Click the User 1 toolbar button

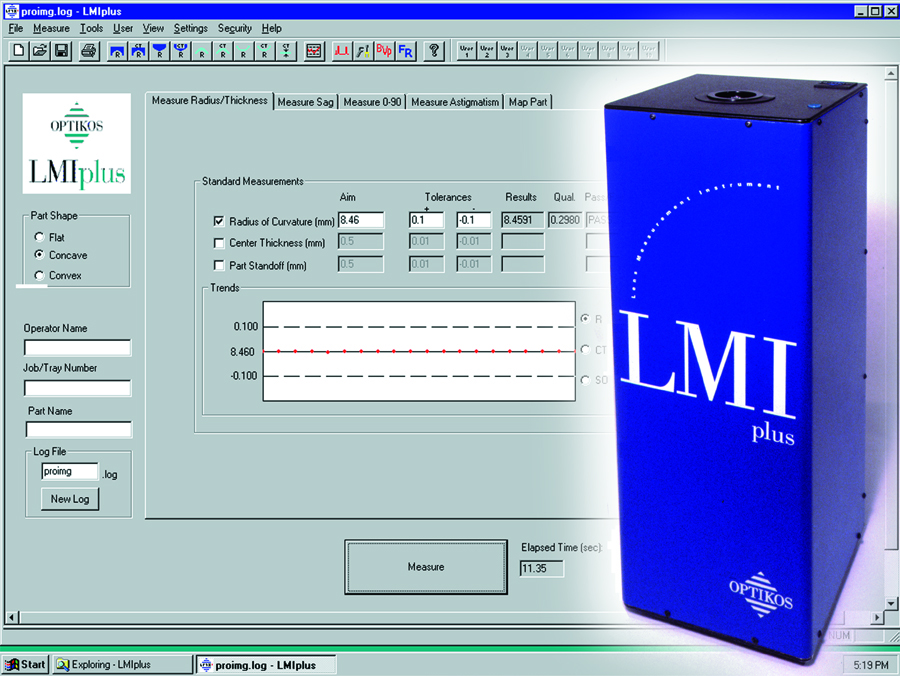(x=466, y=50)
